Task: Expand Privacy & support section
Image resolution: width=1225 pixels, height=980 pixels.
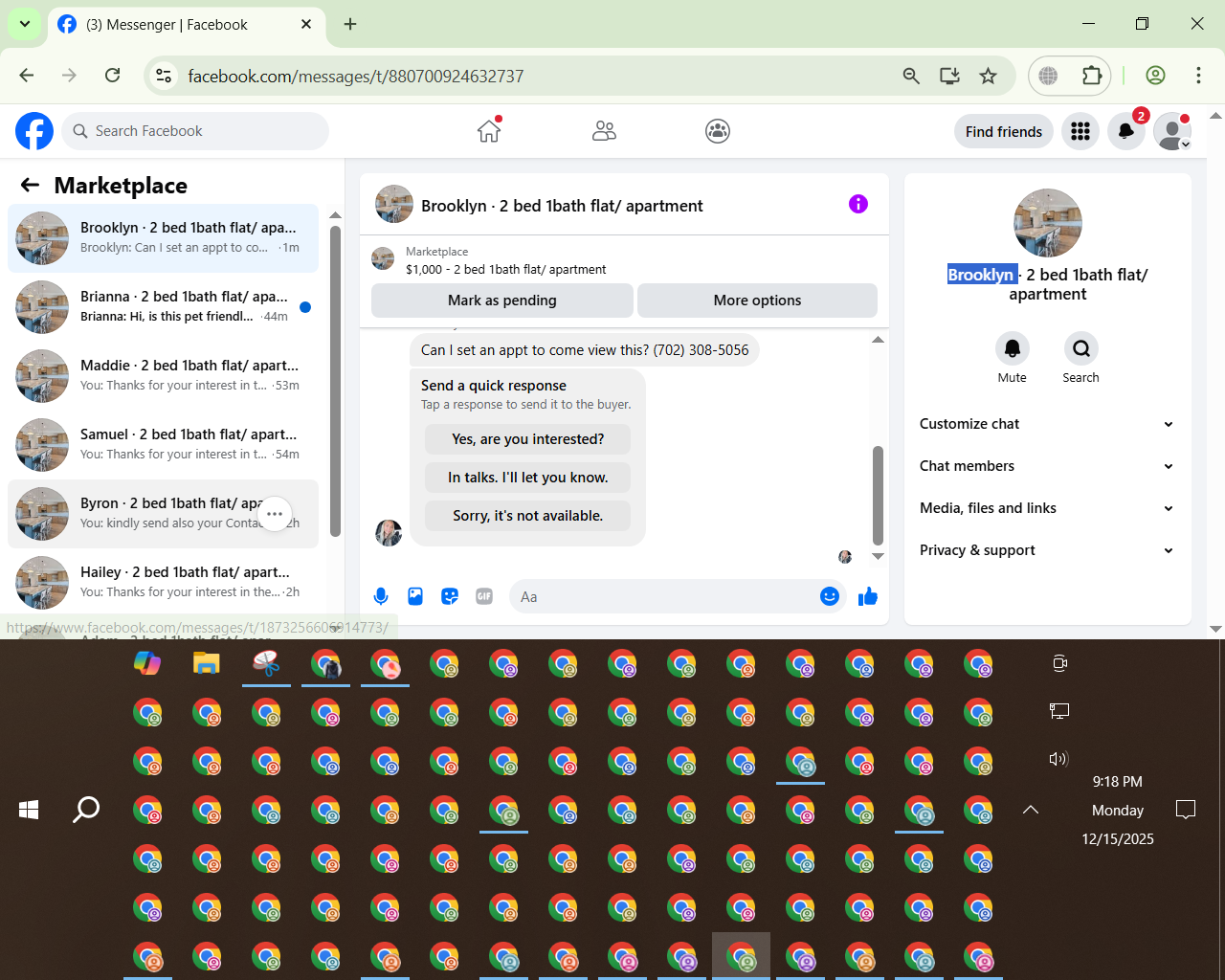Action: 1047,550
